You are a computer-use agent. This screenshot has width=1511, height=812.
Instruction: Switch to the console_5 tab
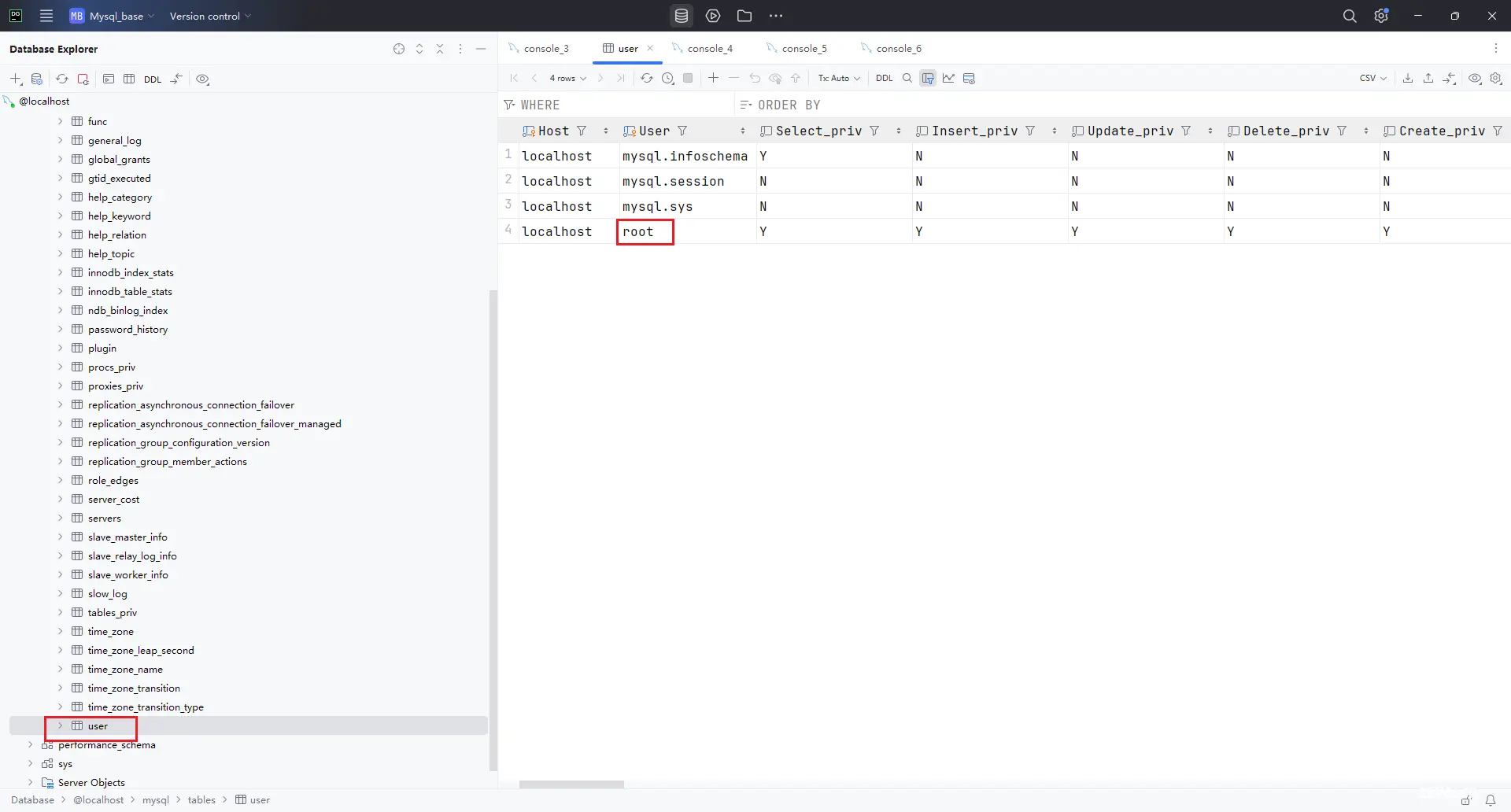(x=797, y=48)
